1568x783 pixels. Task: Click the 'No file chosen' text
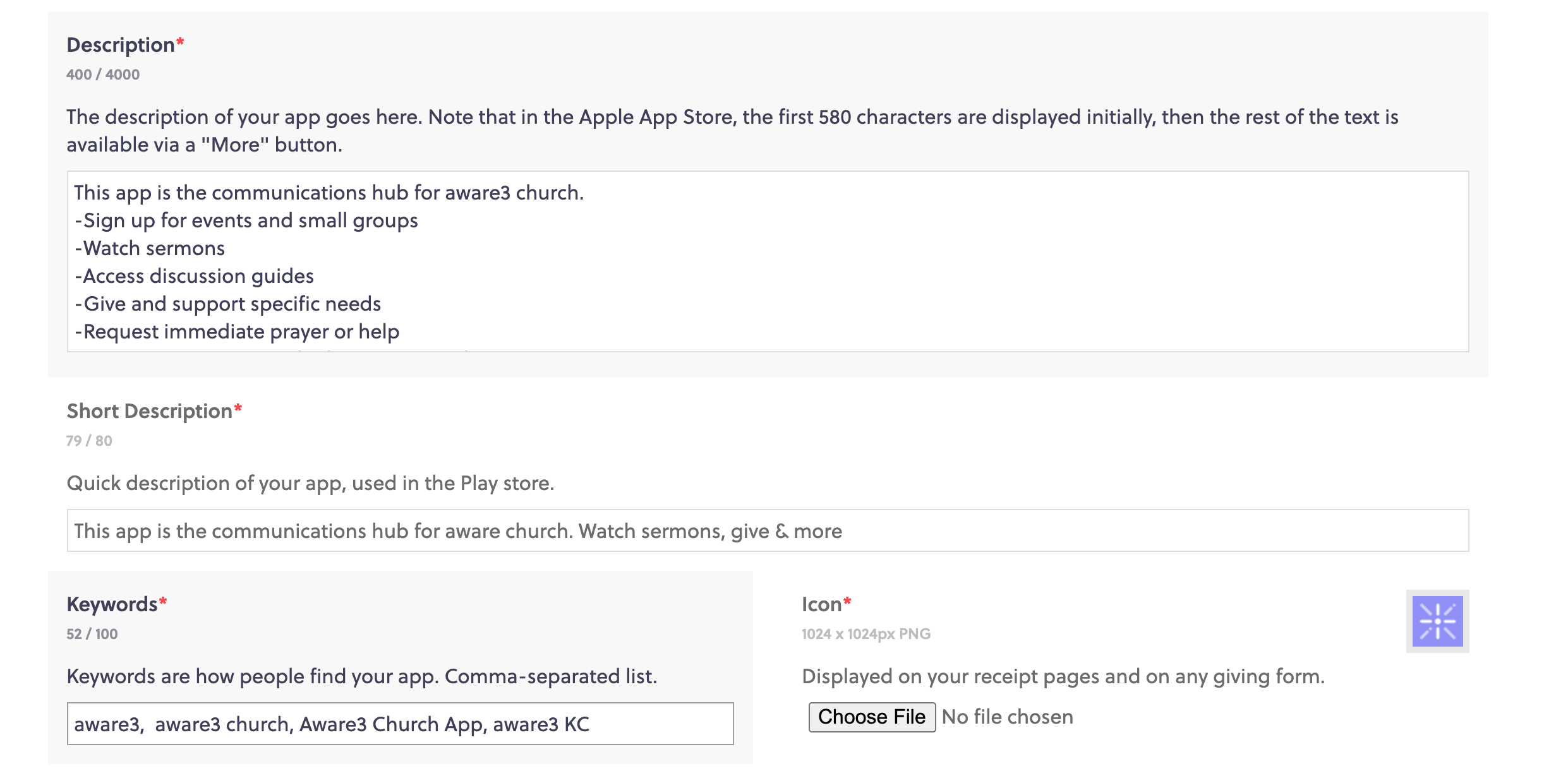[x=1007, y=717]
